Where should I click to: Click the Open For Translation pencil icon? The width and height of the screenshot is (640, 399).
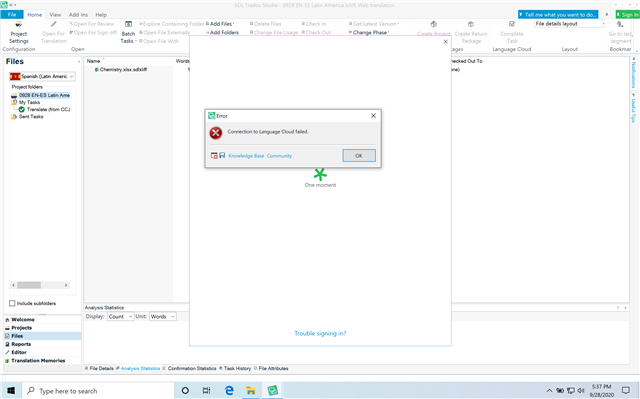pyautogui.click(x=53, y=24)
